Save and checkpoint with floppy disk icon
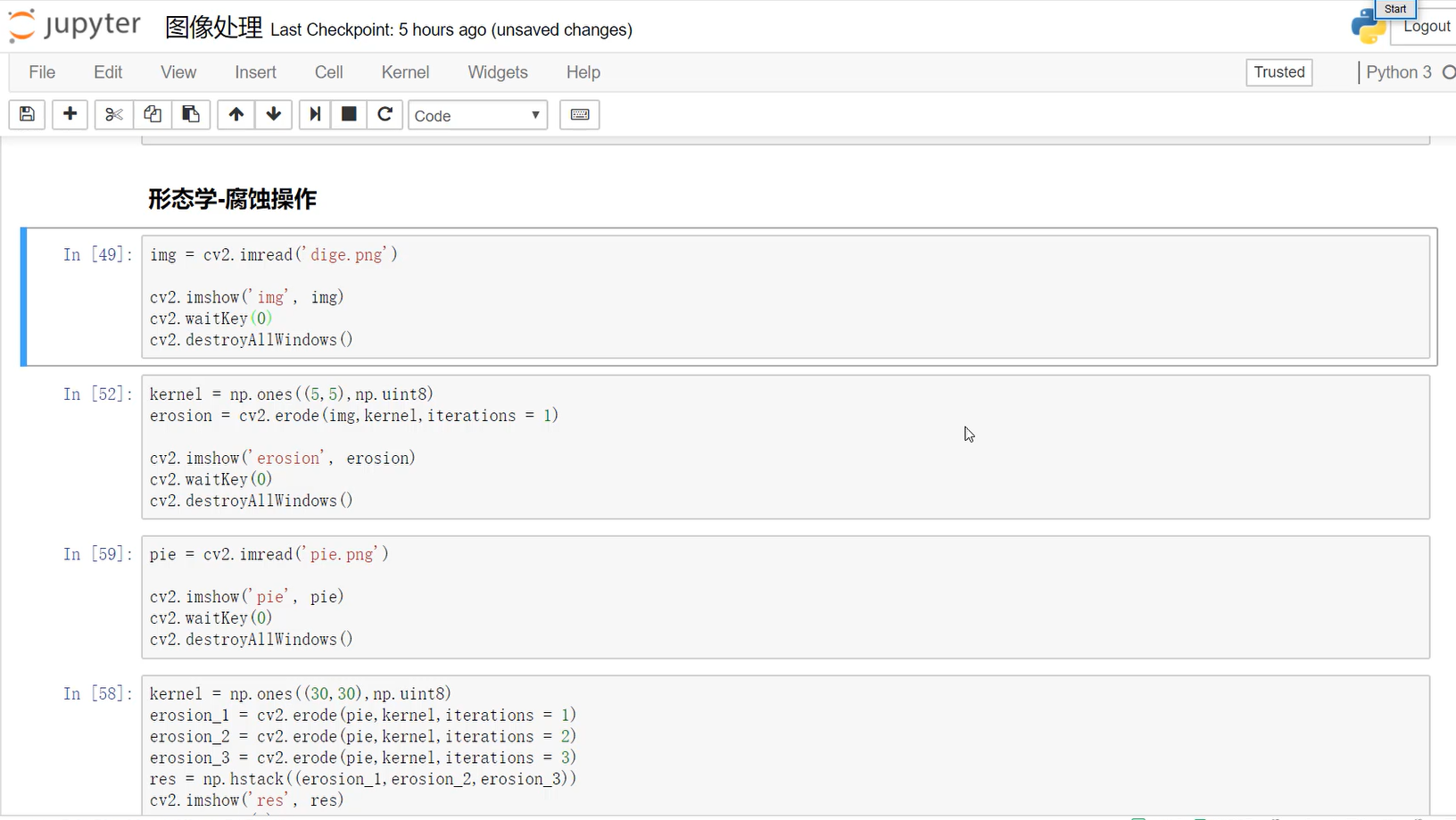The width and height of the screenshot is (1456, 820). [27, 114]
